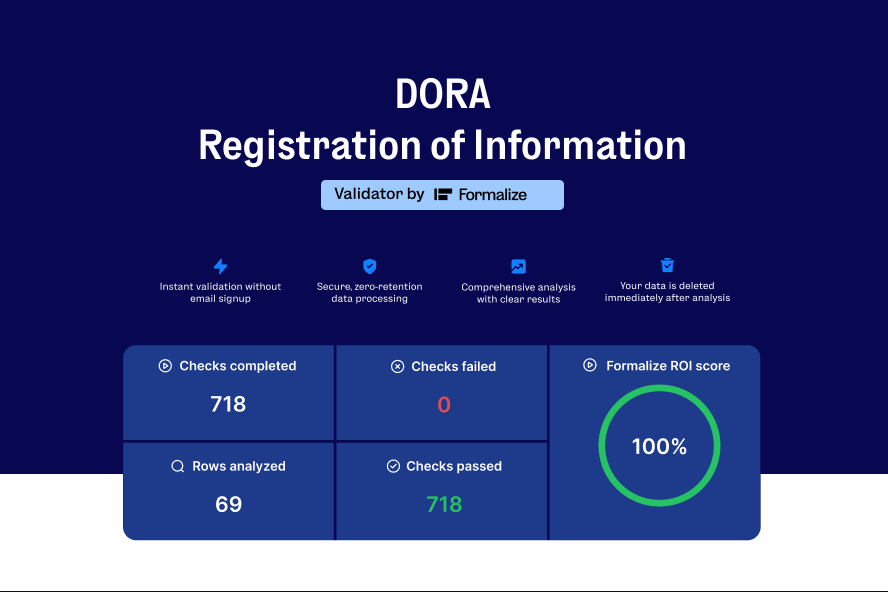Click the shield secure processing icon
The width and height of the screenshot is (888, 592).
369,266
